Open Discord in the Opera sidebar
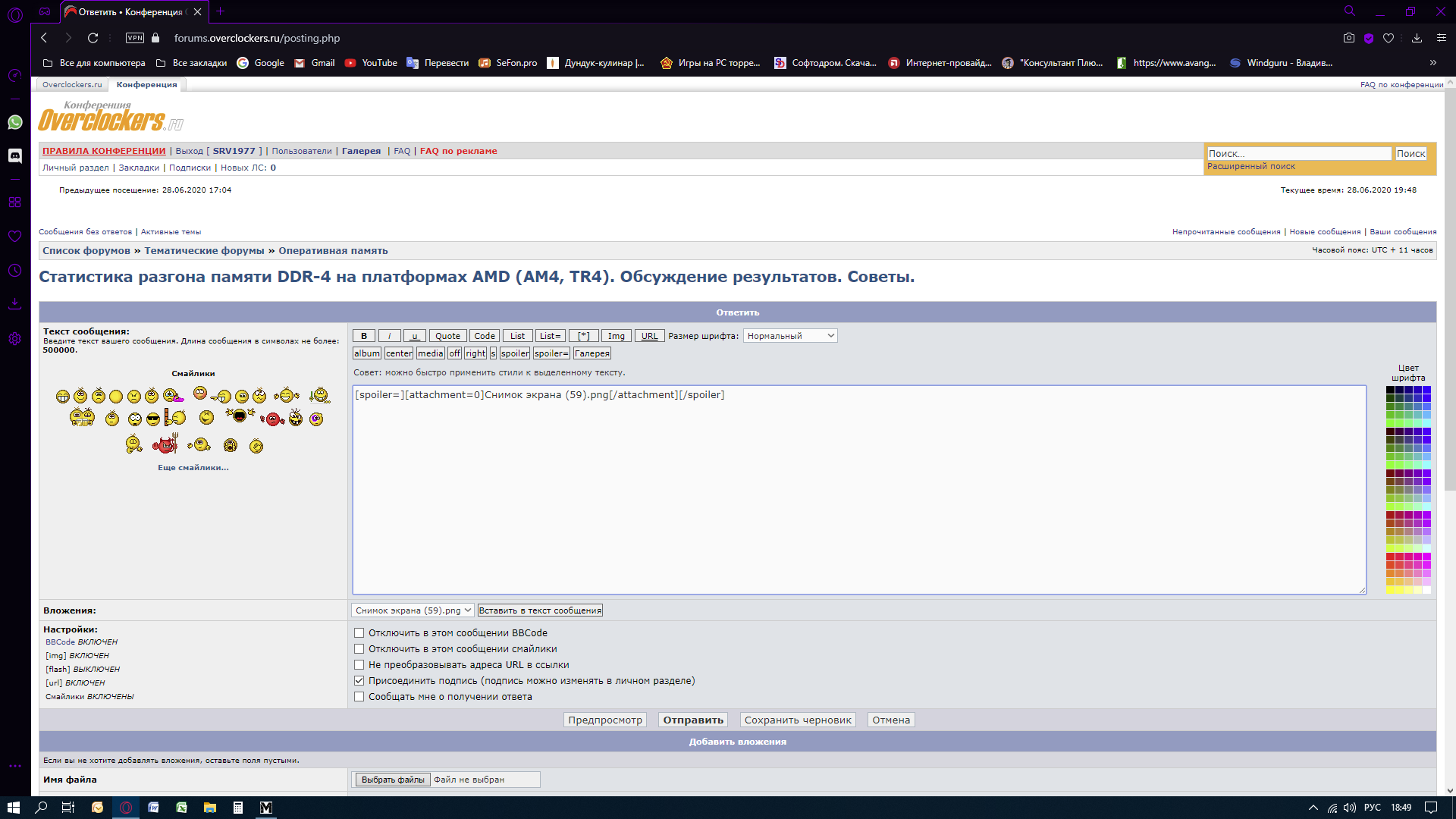 15,155
